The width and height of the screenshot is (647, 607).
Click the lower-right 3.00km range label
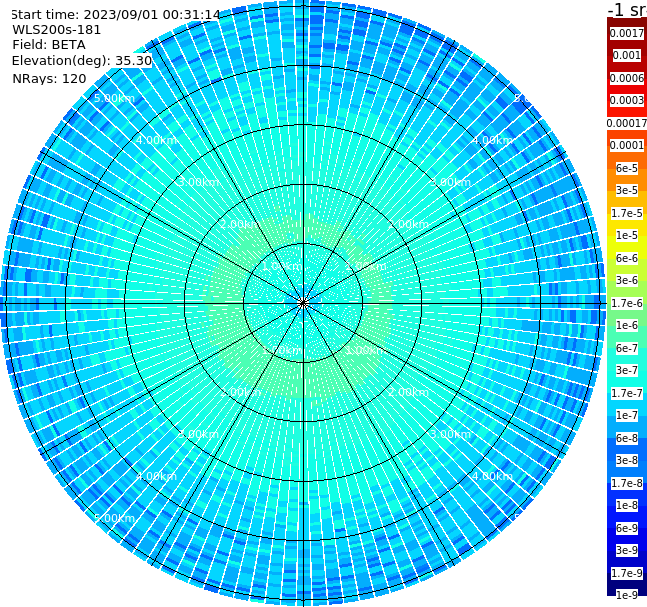(450, 434)
